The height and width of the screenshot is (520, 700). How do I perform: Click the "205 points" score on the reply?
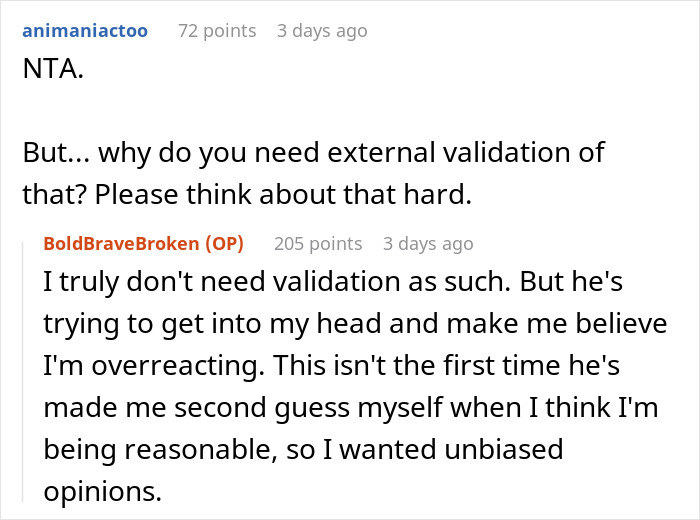click(317, 243)
